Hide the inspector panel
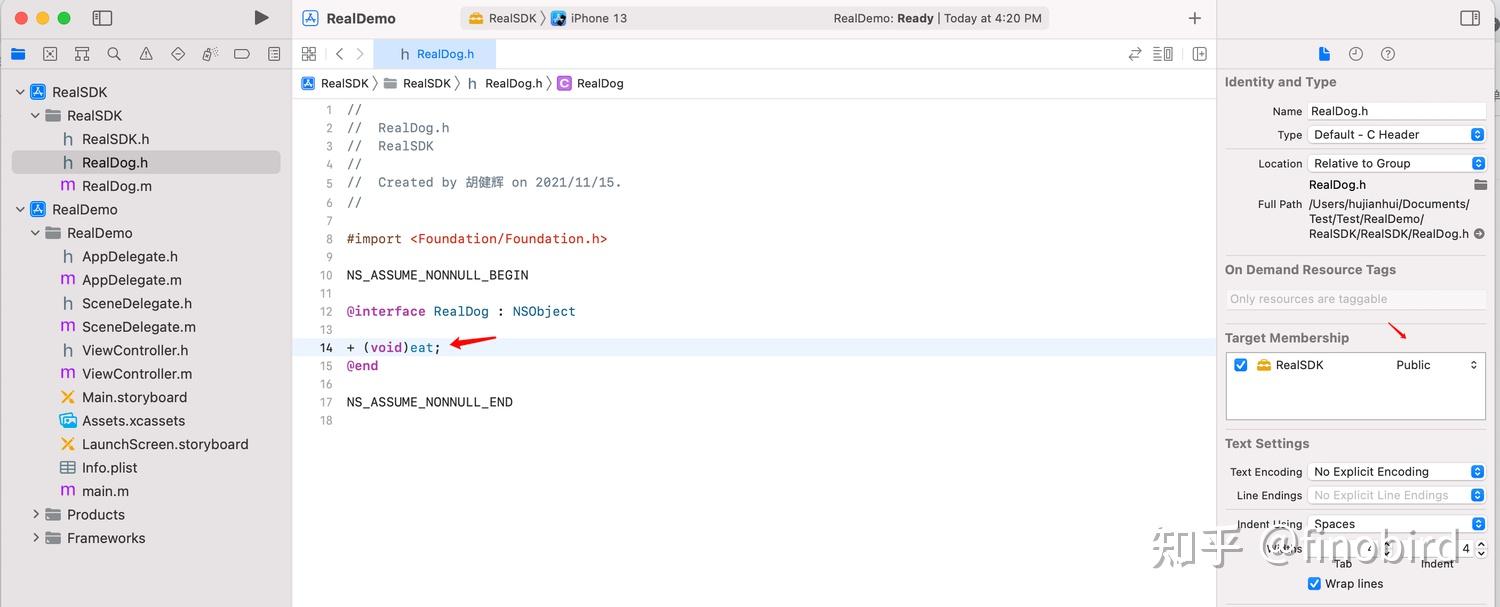Screen dimensions: 1500x607 (x=1470, y=18)
